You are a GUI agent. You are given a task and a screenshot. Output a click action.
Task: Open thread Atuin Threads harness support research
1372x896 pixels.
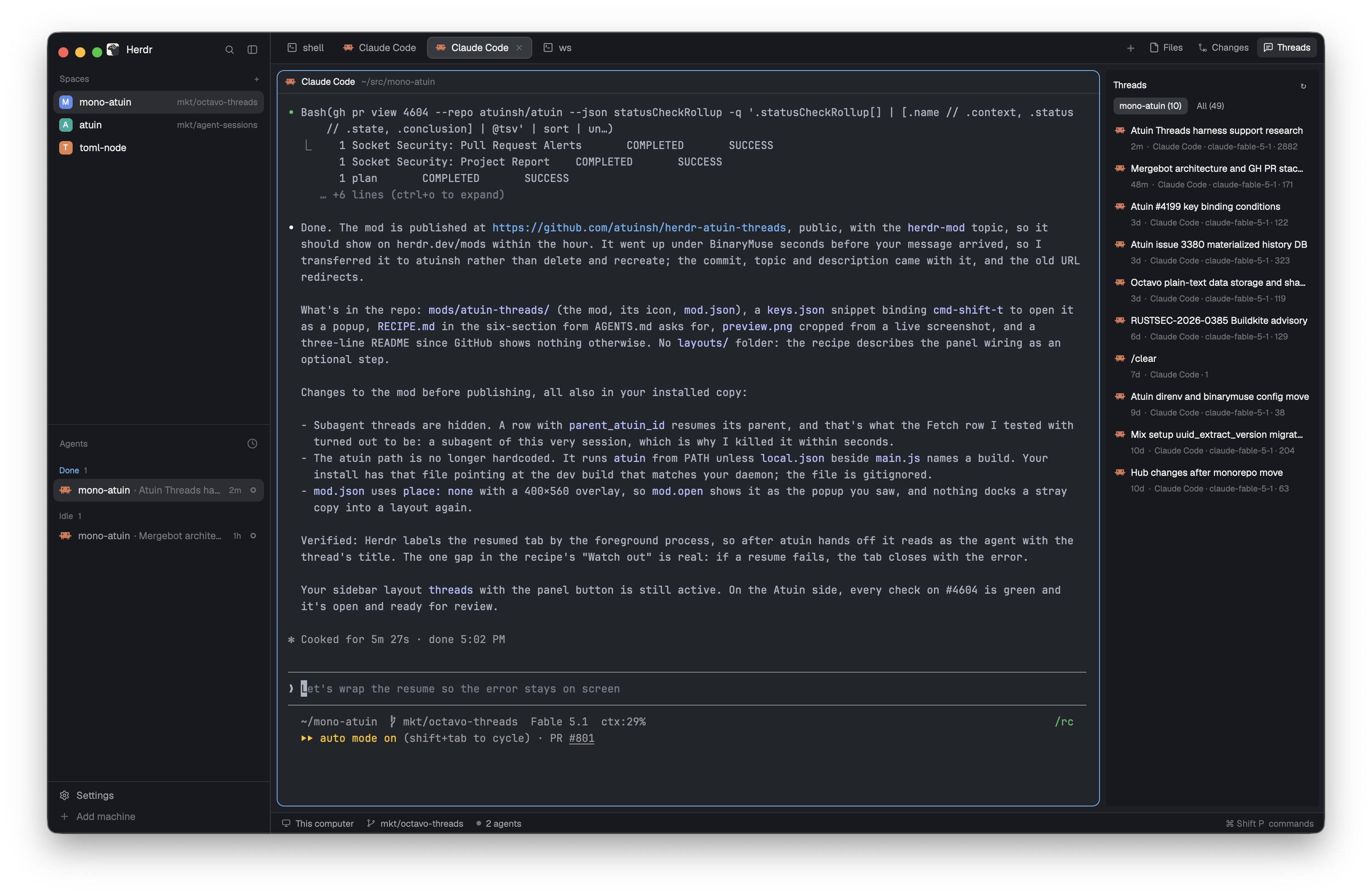click(1212, 138)
